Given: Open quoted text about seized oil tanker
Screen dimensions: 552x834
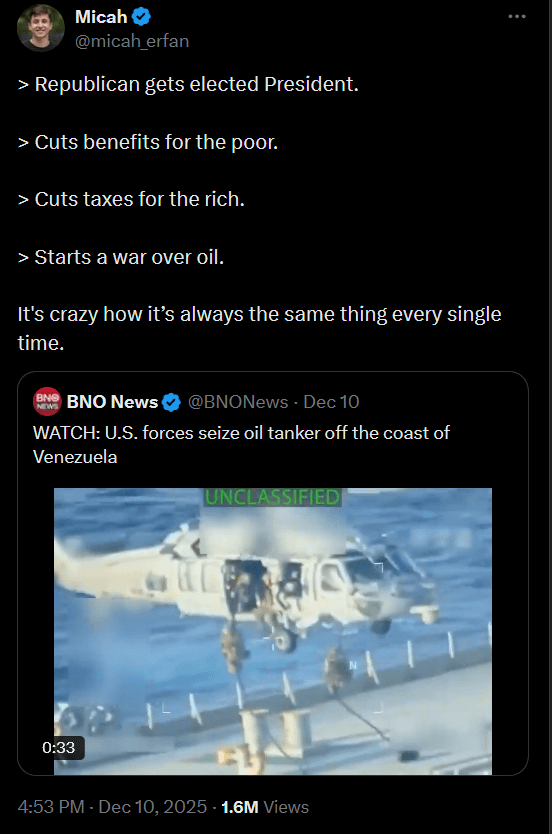Looking at the screenshot, I should [x=241, y=445].
